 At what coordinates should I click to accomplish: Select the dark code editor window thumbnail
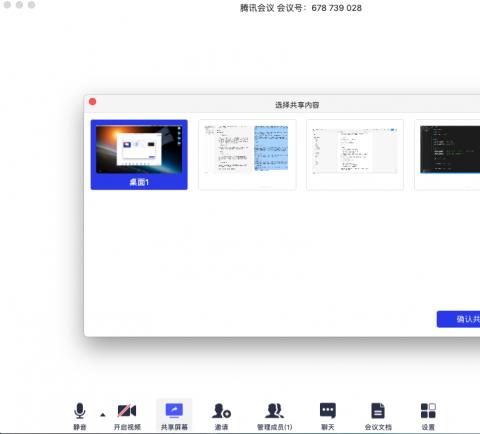(448, 155)
